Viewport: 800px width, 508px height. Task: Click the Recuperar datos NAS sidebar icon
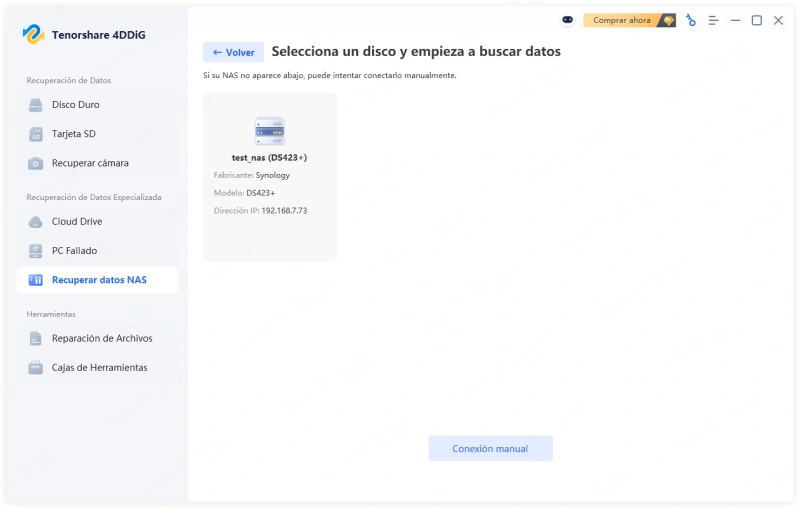click(x=36, y=280)
